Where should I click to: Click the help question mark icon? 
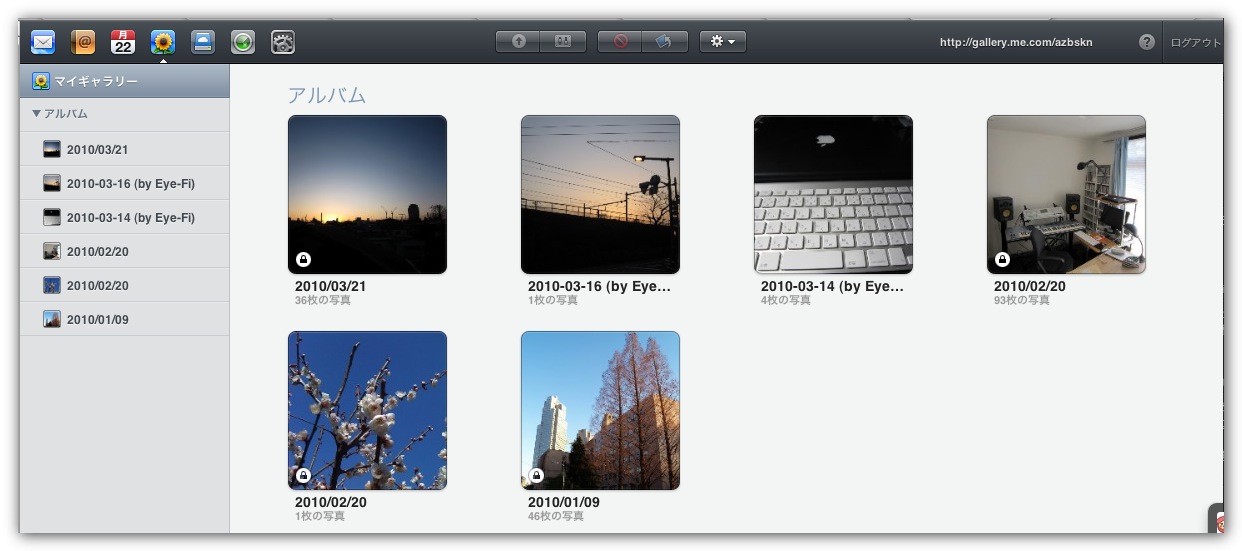1147,42
